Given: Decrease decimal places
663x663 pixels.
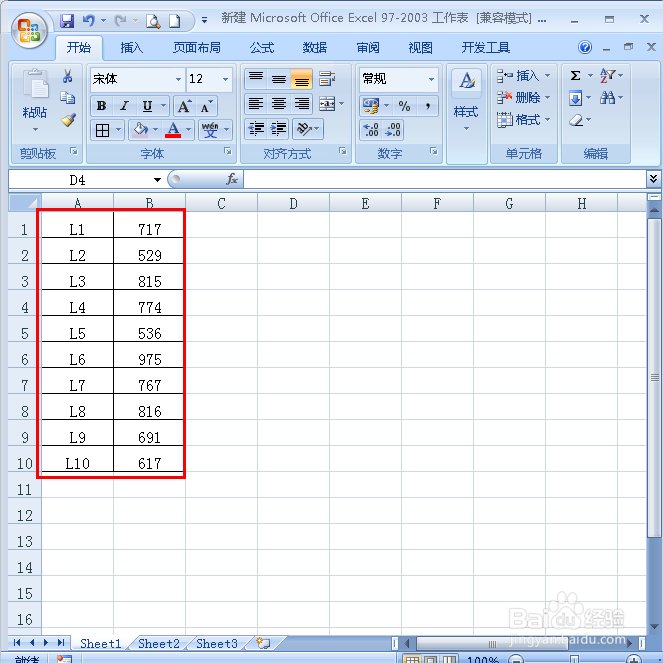Looking at the screenshot, I should [393, 130].
